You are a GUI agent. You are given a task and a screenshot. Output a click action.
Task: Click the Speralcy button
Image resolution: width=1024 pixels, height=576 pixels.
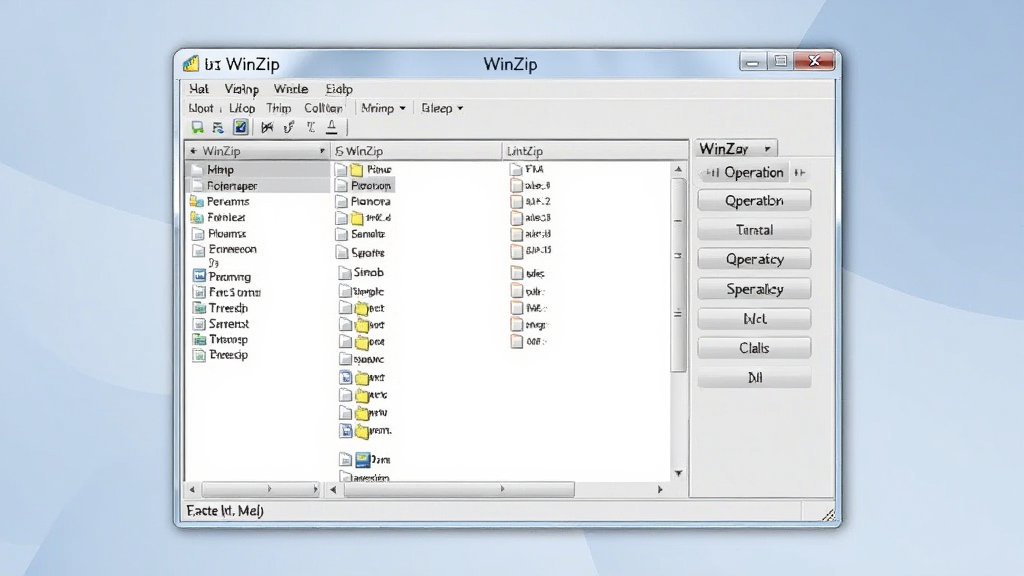click(x=754, y=289)
